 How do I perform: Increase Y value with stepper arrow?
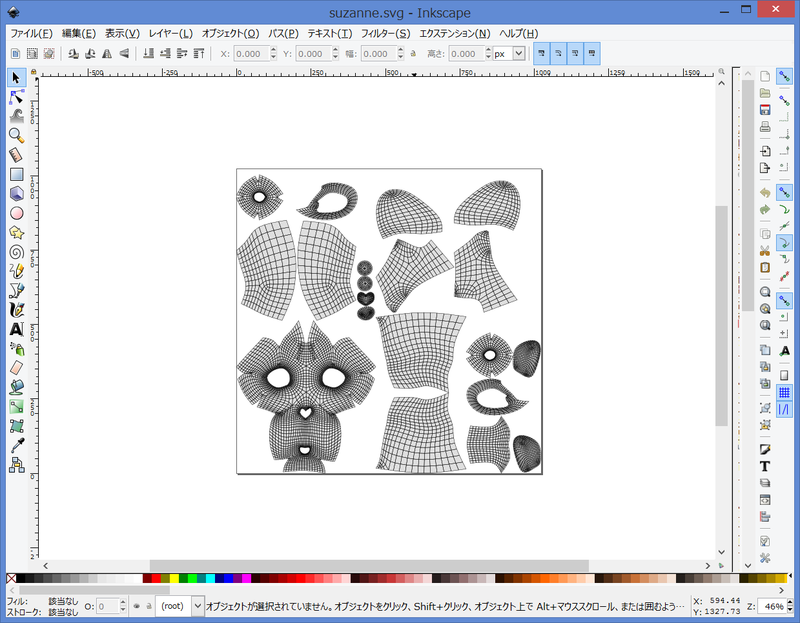click(x=335, y=50)
